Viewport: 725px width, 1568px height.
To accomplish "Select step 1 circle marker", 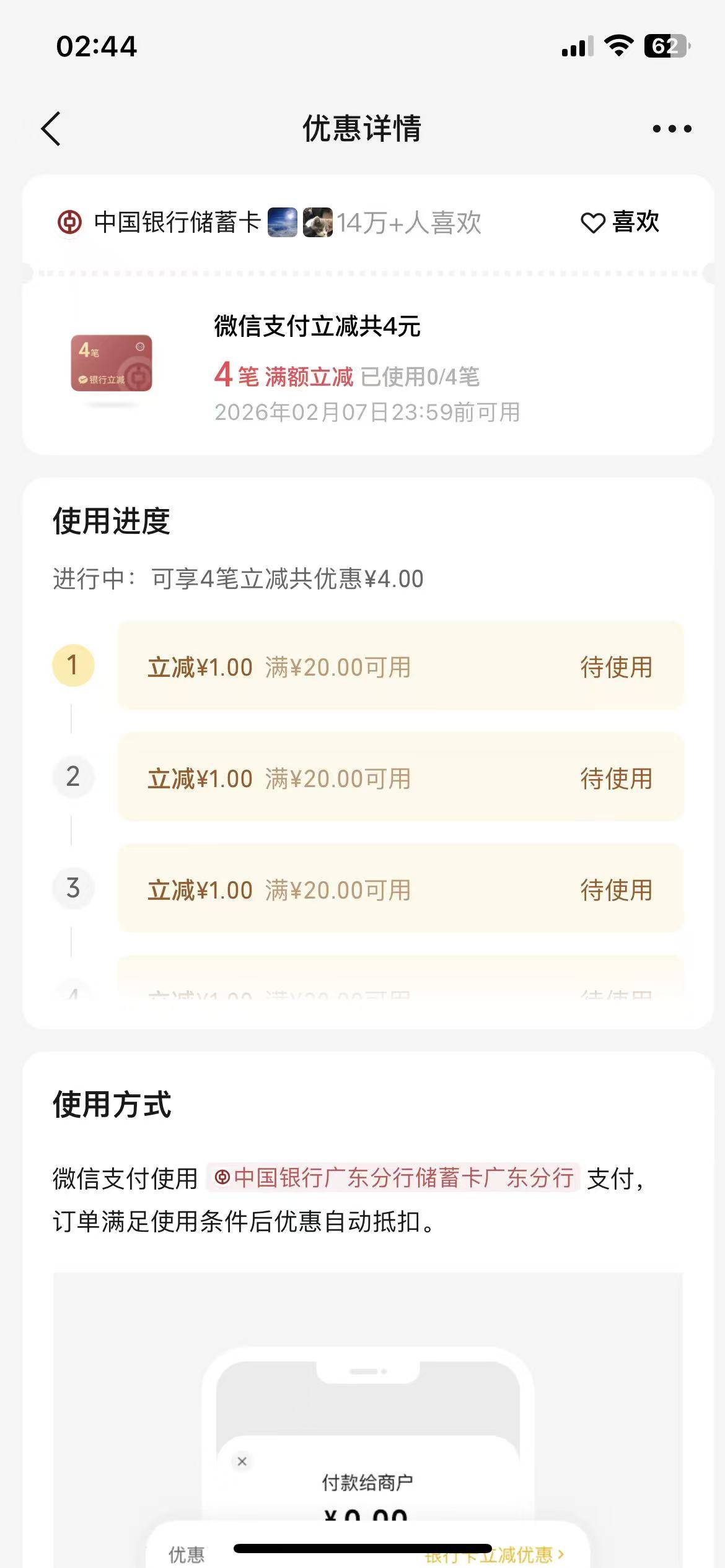I will 73,666.
